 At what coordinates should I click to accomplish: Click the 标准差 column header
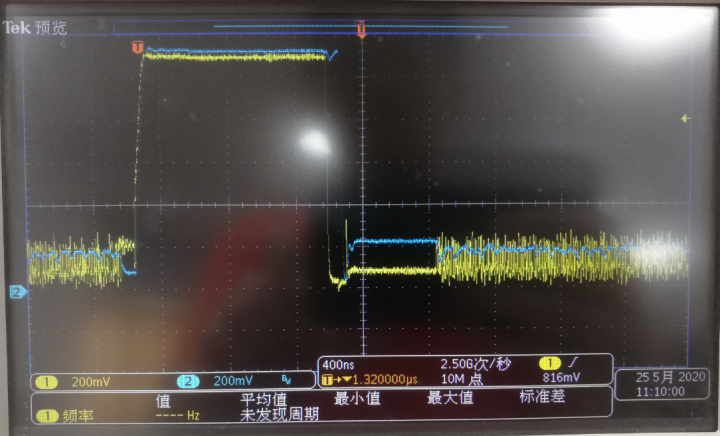[542, 396]
